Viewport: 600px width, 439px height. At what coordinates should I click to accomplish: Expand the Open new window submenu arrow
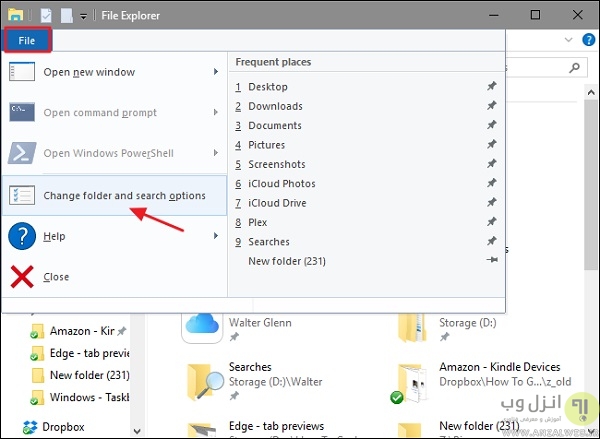[x=216, y=72]
